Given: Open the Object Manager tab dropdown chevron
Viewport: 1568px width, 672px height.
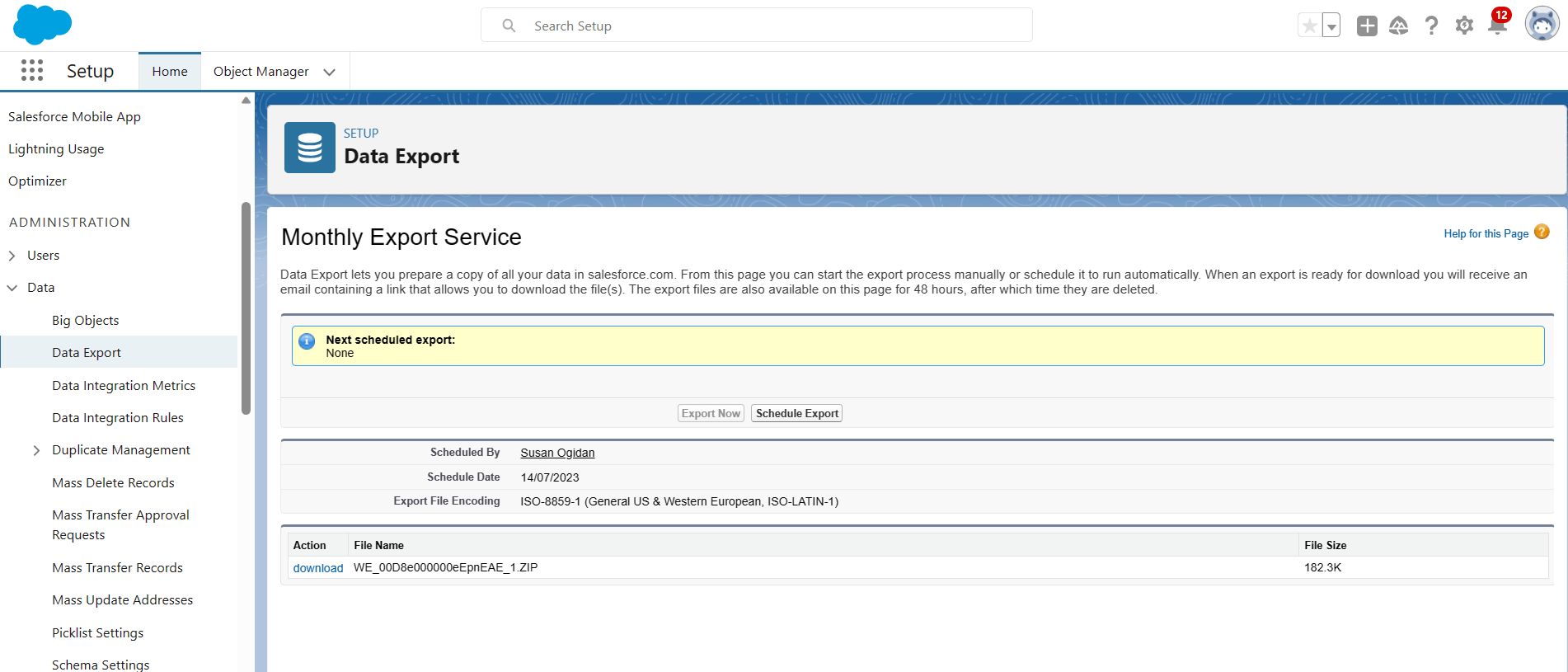Looking at the screenshot, I should click(x=330, y=72).
